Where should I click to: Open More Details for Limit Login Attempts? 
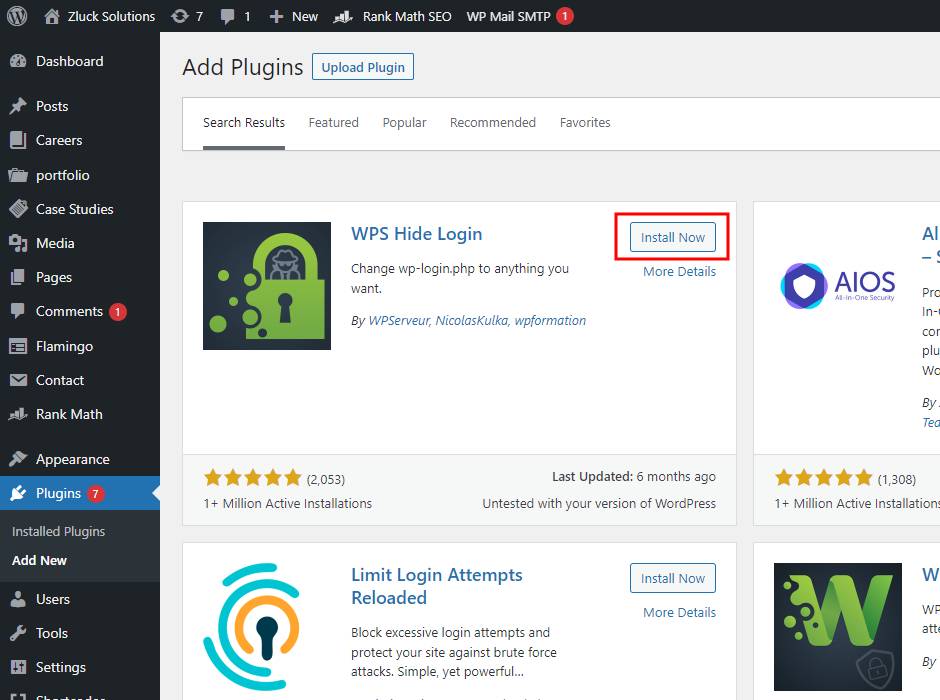679,612
